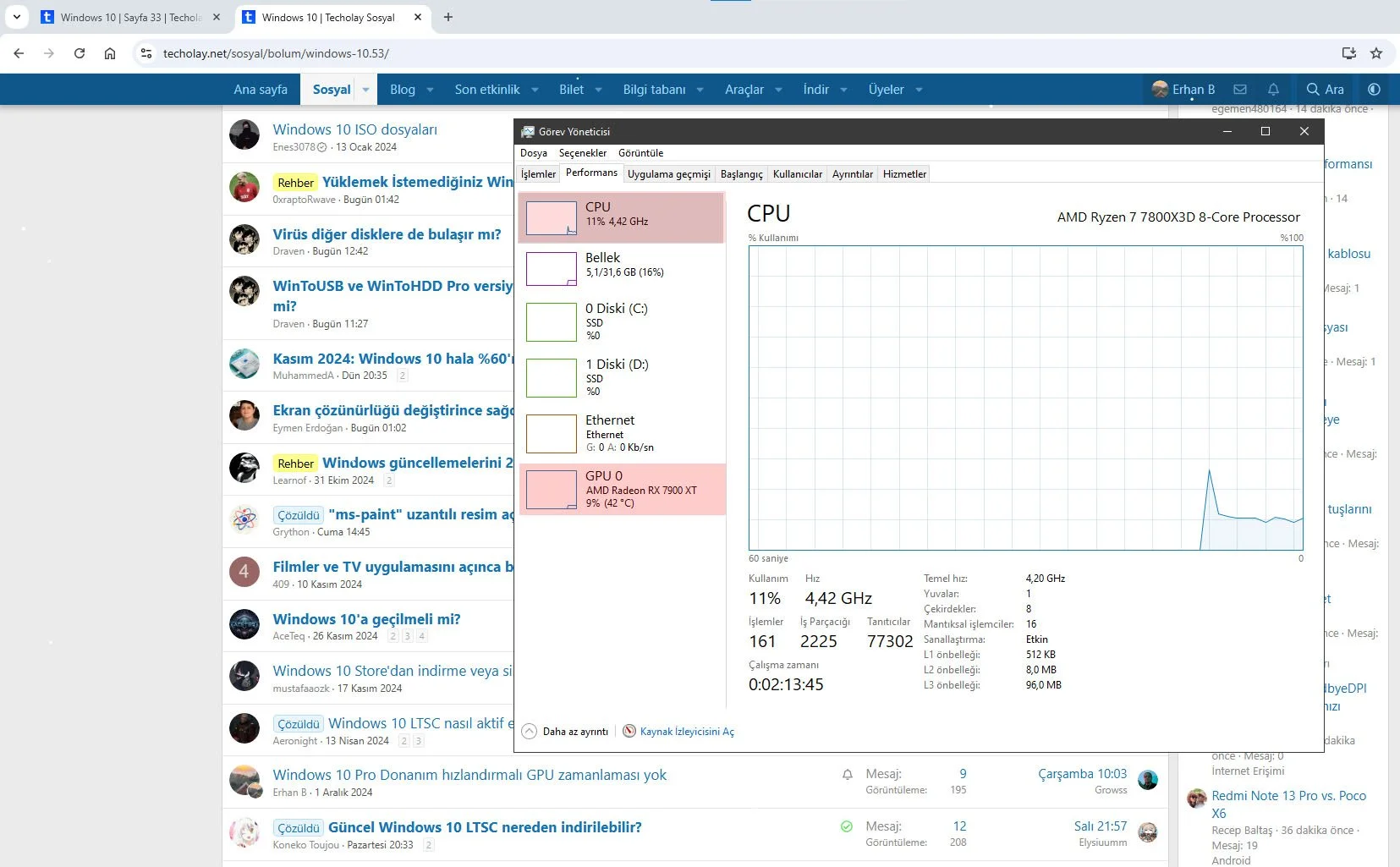The image size is (1400, 867).
Task: Expand the Üyeler dropdown arrow
Action: tap(919, 90)
